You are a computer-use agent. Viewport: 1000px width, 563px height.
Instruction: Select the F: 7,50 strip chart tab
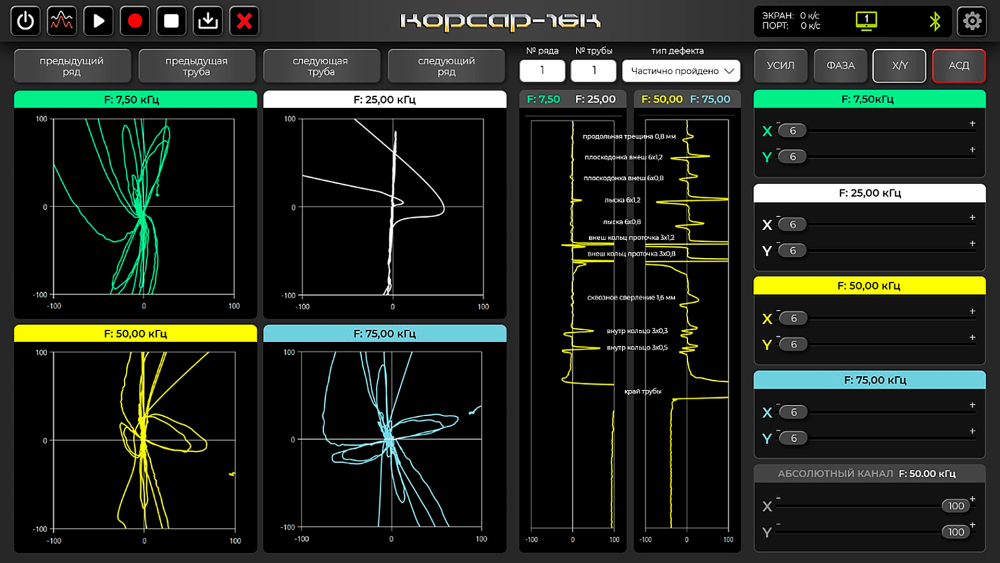(543, 99)
